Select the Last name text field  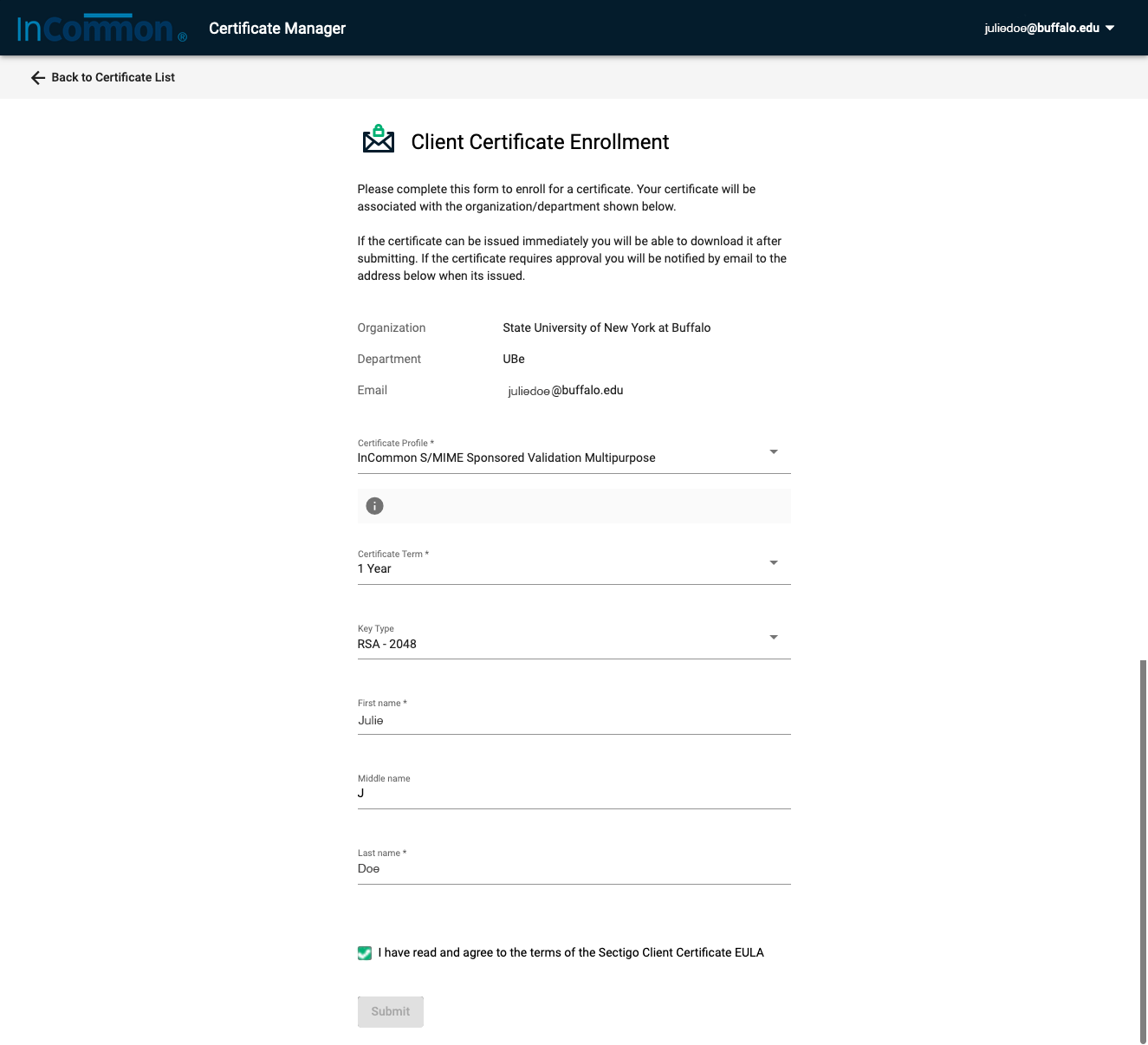574,869
